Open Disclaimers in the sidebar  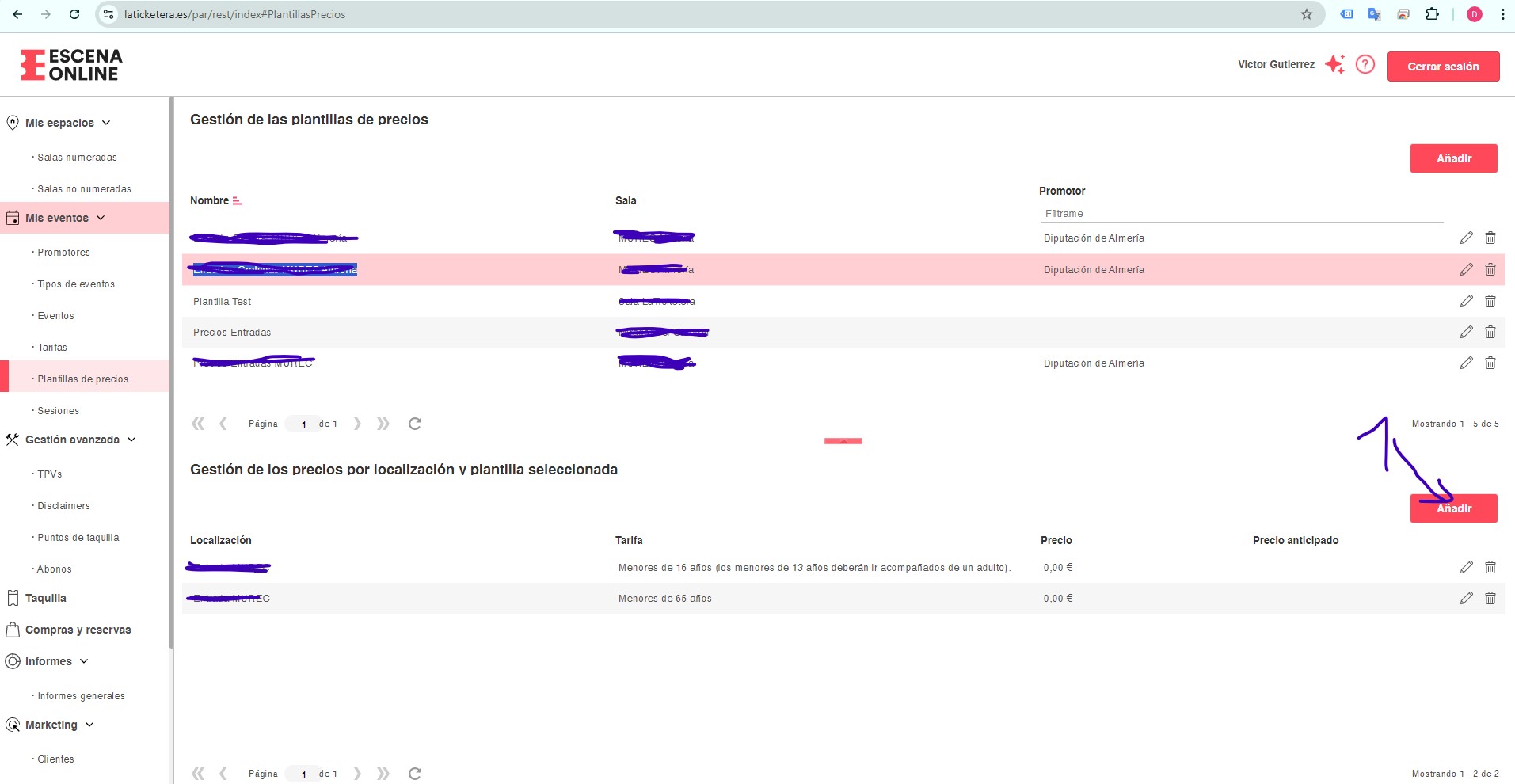[x=63, y=506]
